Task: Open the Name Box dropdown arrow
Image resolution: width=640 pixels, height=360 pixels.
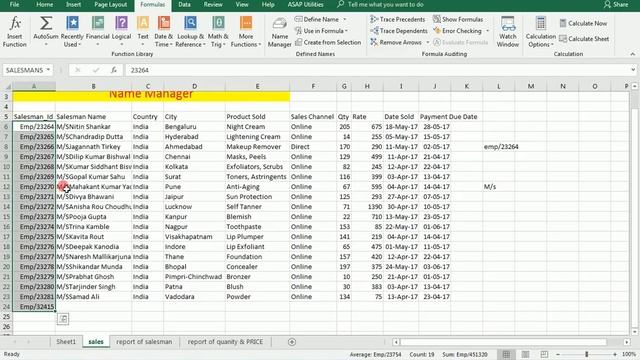Action: click(x=48, y=70)
